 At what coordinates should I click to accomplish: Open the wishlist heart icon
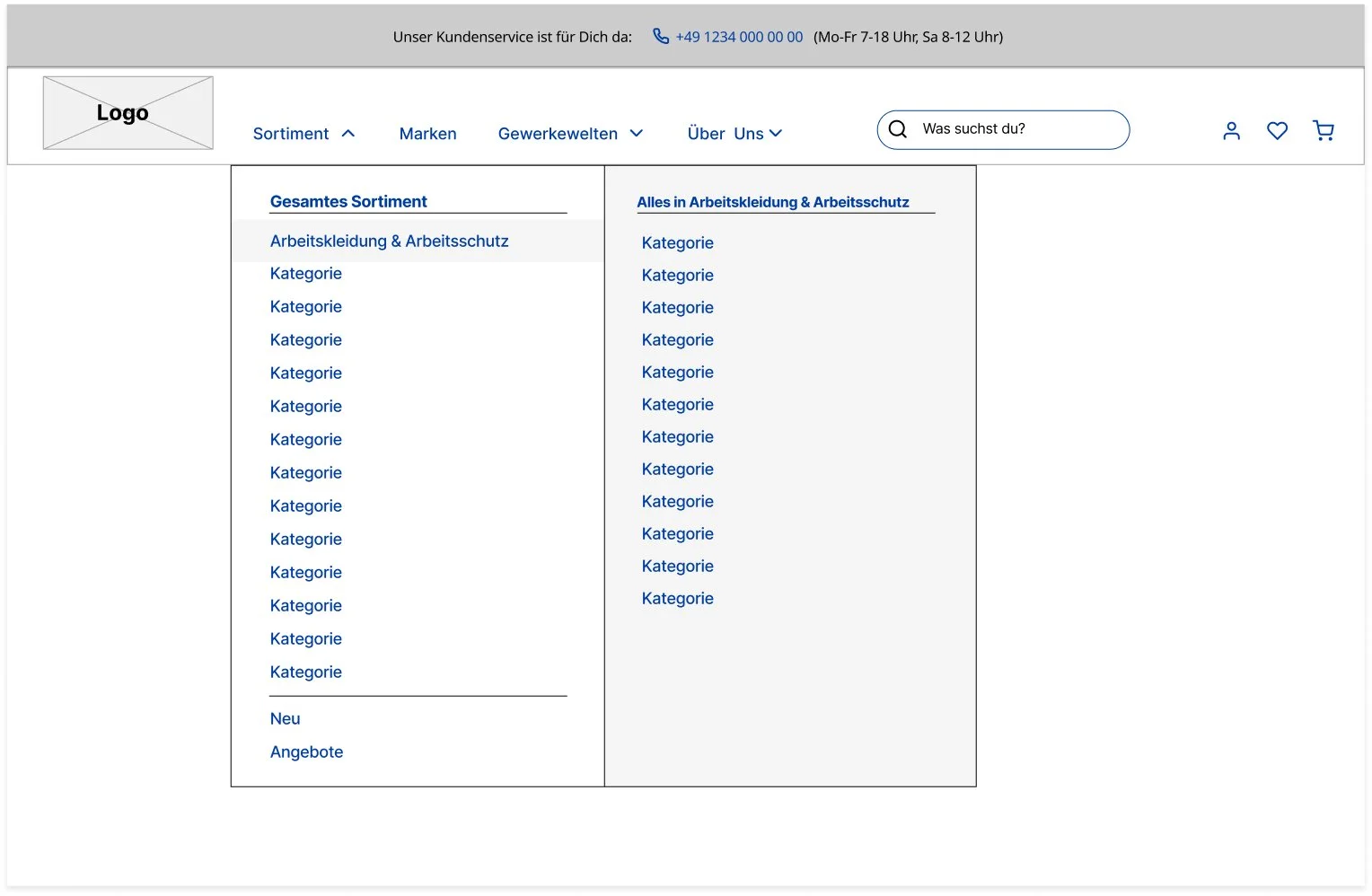tap(1278, 131)
